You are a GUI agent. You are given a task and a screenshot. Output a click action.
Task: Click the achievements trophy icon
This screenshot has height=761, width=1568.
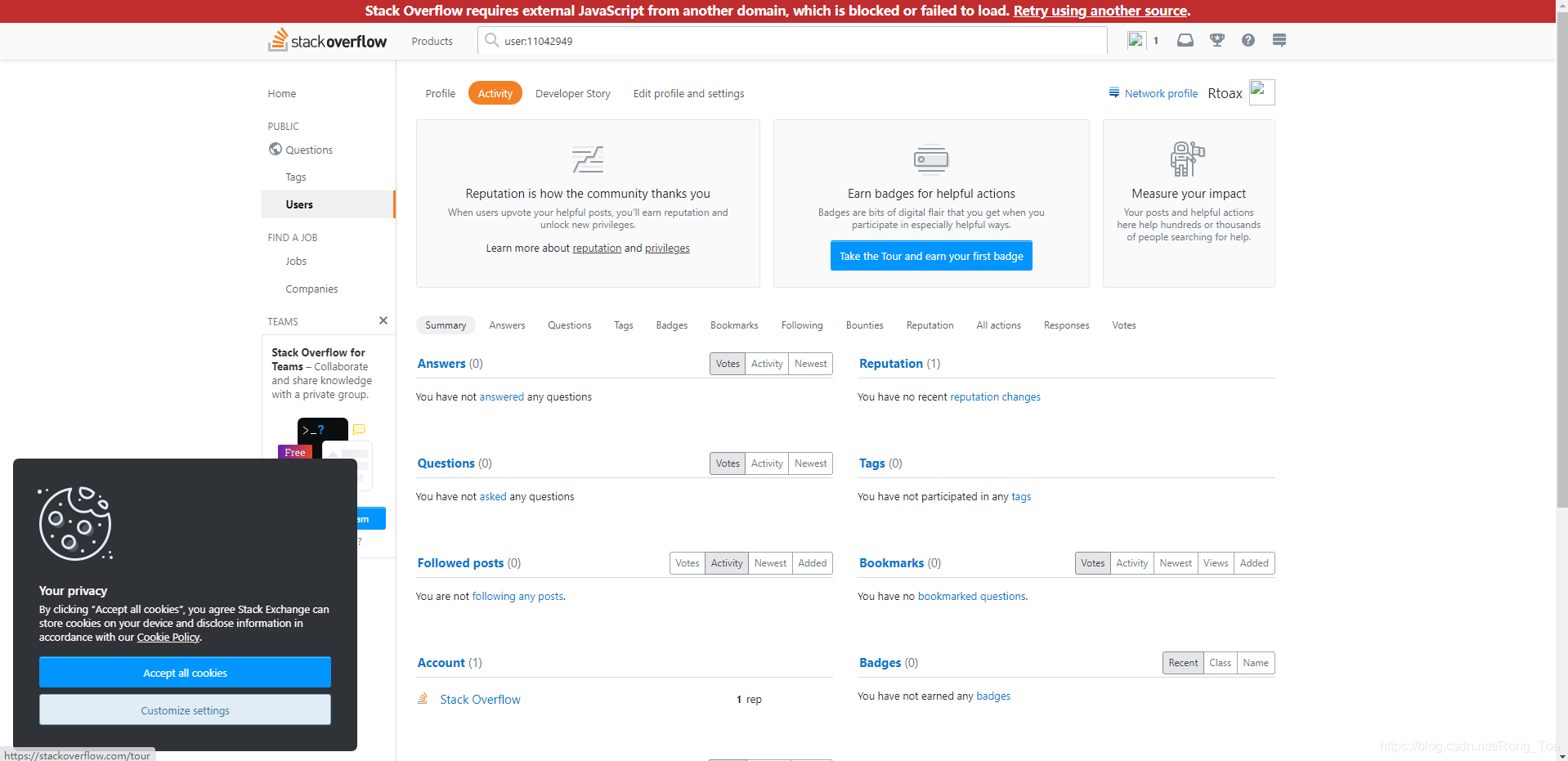coord(1216,40)
